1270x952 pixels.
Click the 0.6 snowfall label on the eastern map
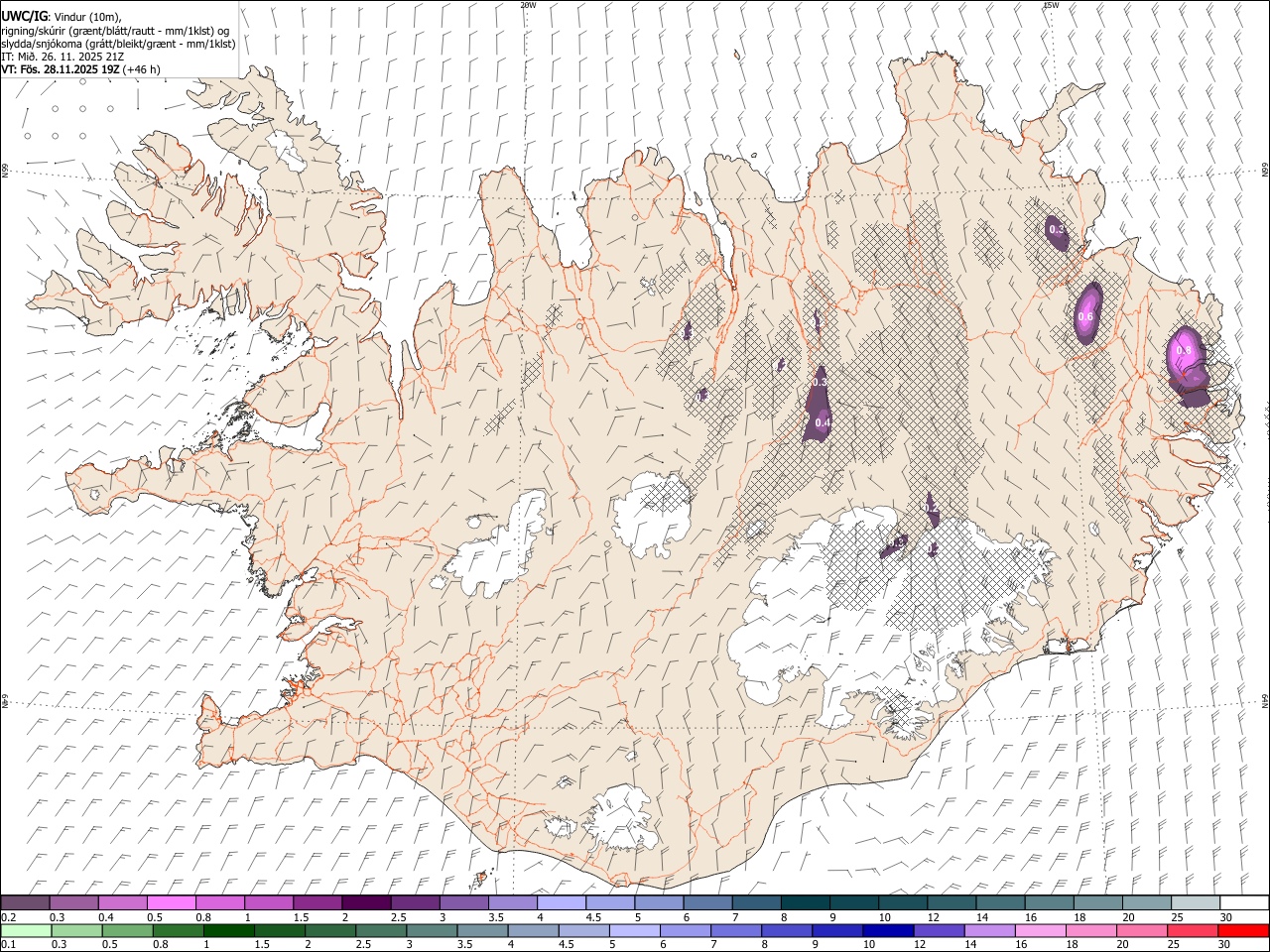pos(1085,317)
